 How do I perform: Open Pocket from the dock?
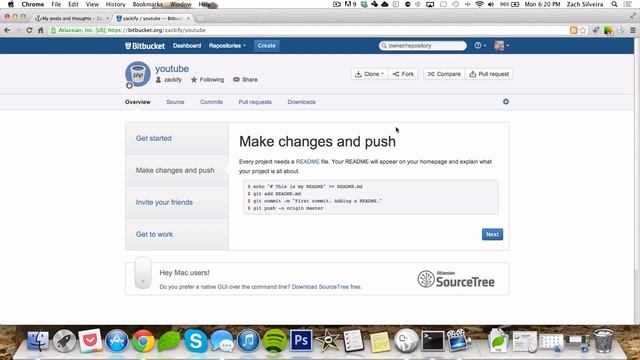pos(90,341)
